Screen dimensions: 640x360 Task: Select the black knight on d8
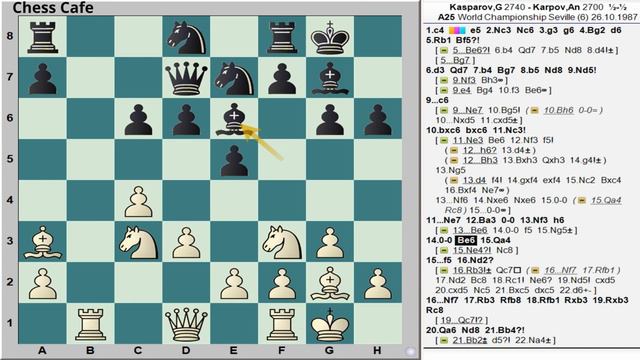point(186,37)
